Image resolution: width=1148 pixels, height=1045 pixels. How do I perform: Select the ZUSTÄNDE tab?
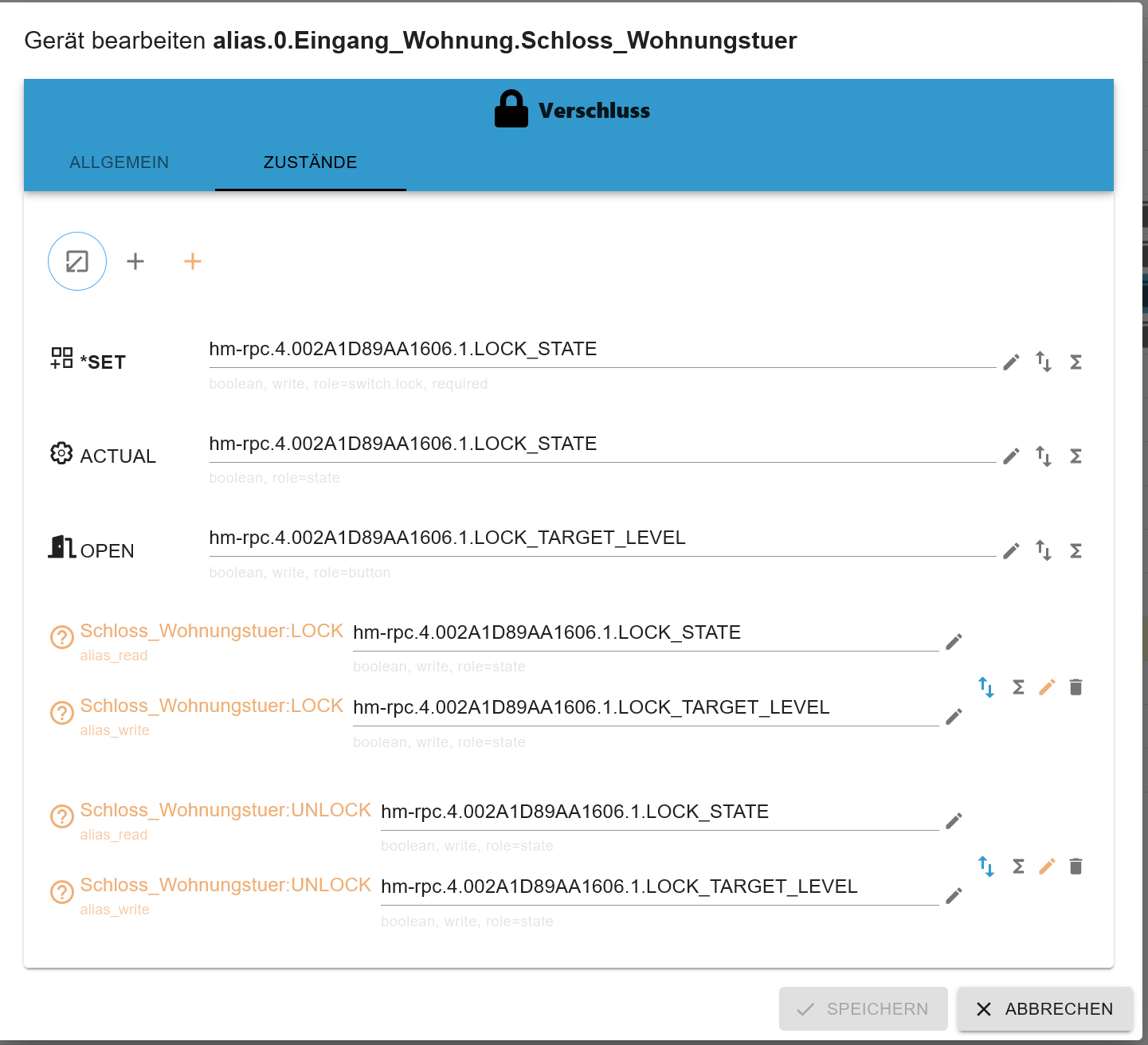tap(311, 162)
